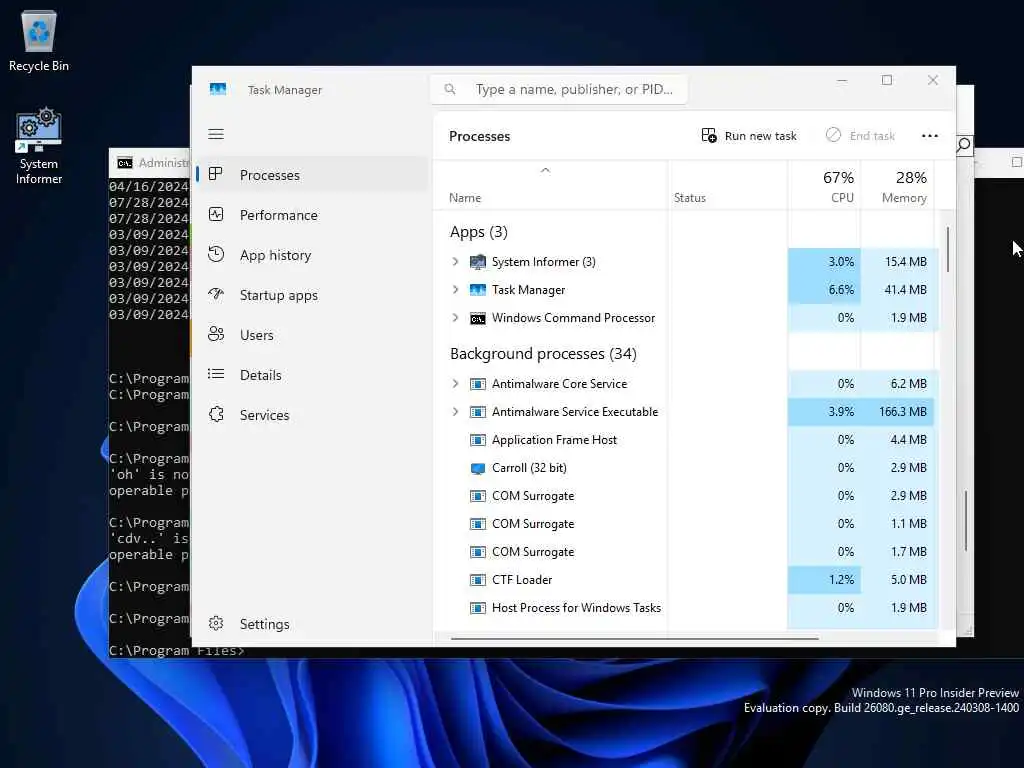
Task: Click System Informer process icon
Action: 477,262
